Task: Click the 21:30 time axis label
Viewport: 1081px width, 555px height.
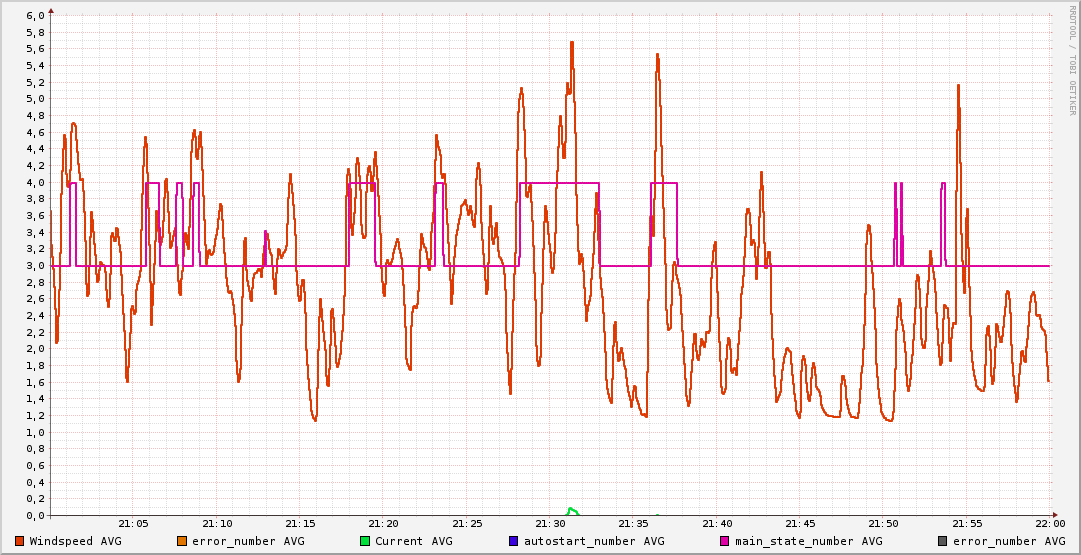Action: (551, 524)
